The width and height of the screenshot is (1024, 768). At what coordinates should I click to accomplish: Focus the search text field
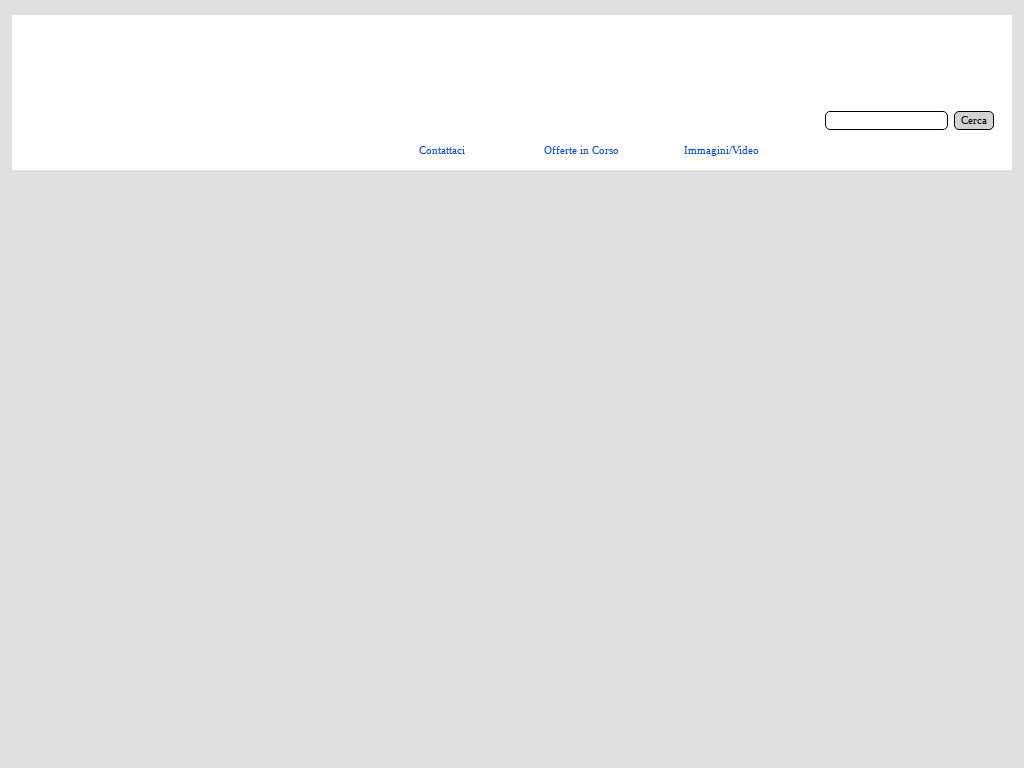coord(886,121)
